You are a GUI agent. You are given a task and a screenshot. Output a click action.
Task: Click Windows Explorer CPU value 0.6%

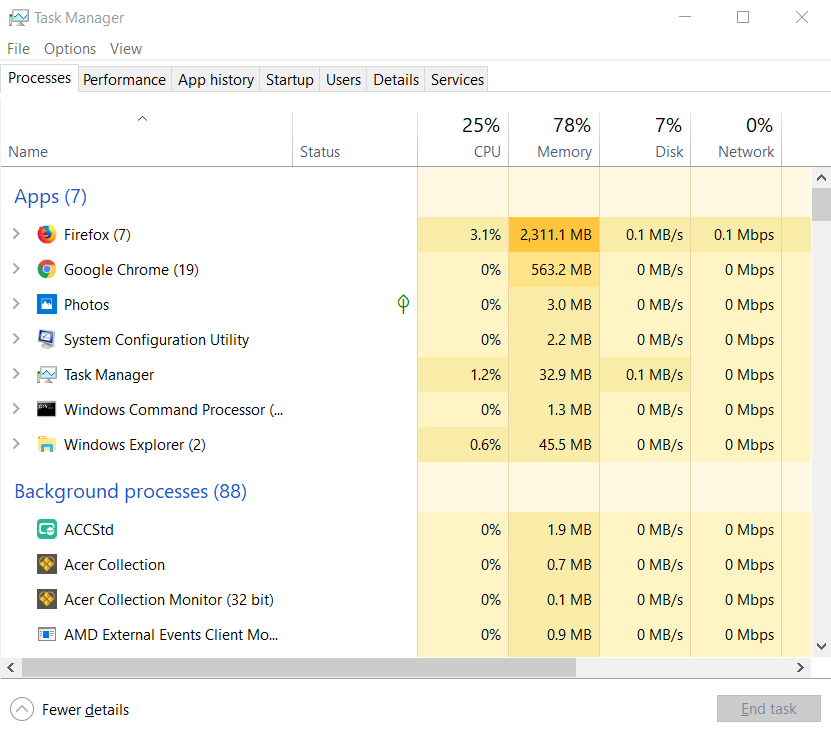pos(485,445)
